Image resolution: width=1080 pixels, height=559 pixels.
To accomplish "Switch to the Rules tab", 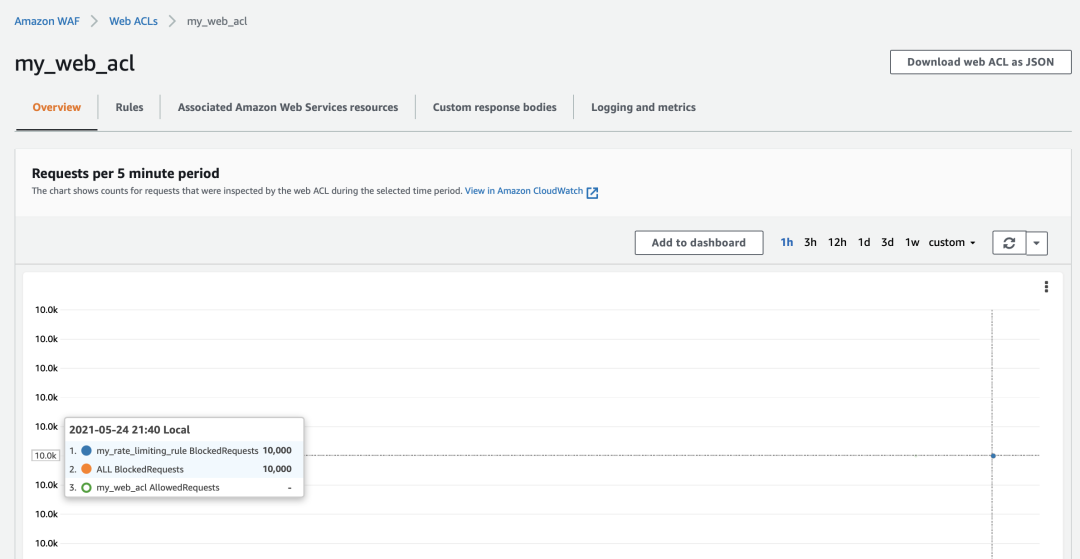I will [129, 107].
